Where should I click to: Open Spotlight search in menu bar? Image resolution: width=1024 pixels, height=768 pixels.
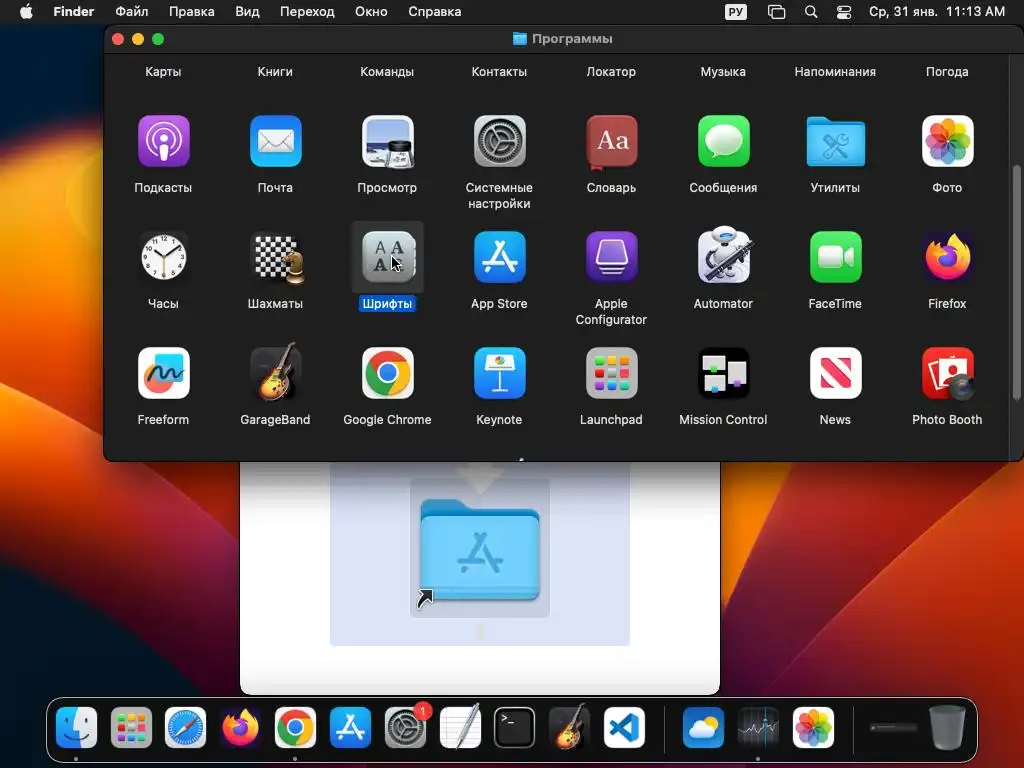[x=810, y=12]
